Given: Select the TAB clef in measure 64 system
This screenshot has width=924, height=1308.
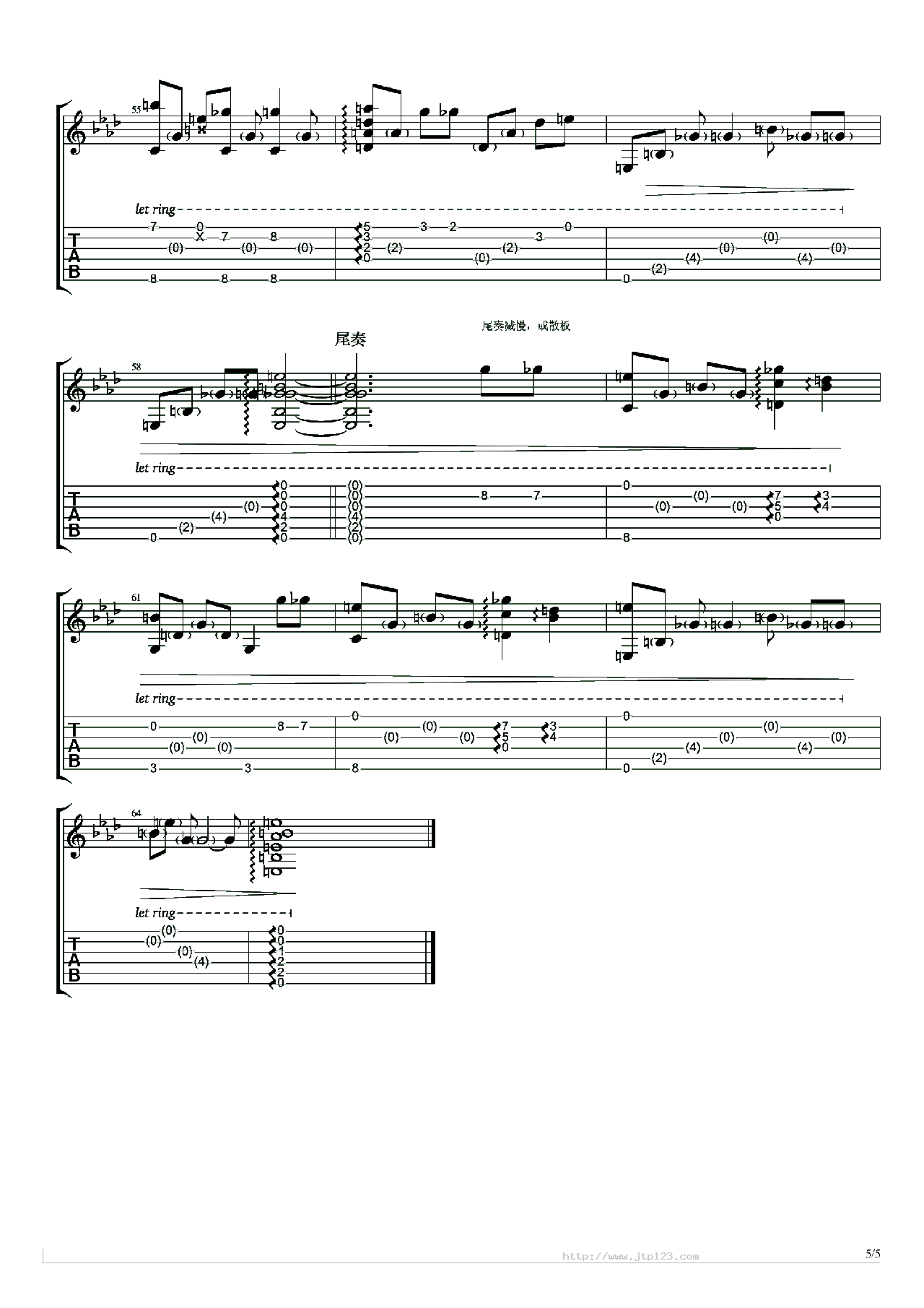Looking at the screenshot, I should [74, 960].
